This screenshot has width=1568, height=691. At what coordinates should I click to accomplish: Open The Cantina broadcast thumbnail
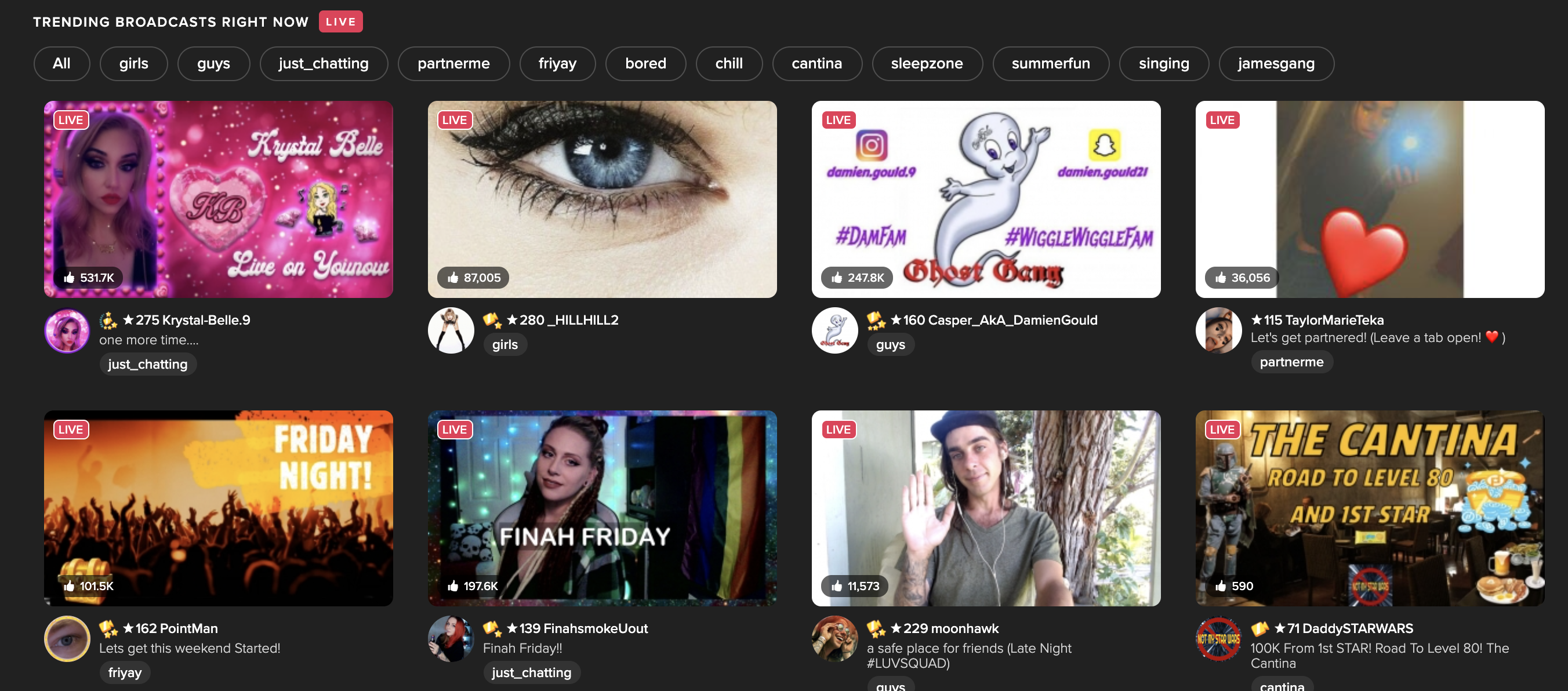point(1370,508)
